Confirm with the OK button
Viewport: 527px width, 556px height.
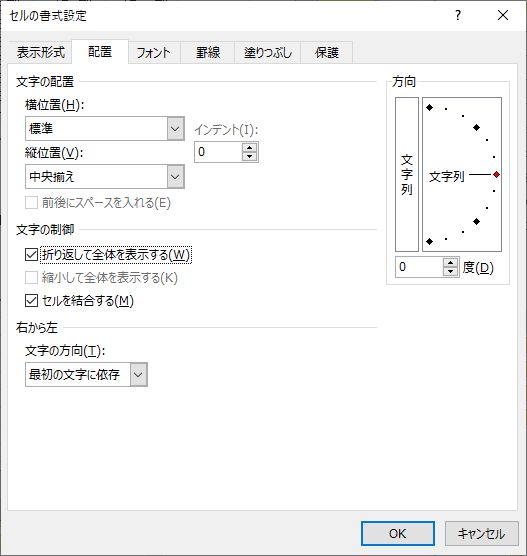[398, 533]
